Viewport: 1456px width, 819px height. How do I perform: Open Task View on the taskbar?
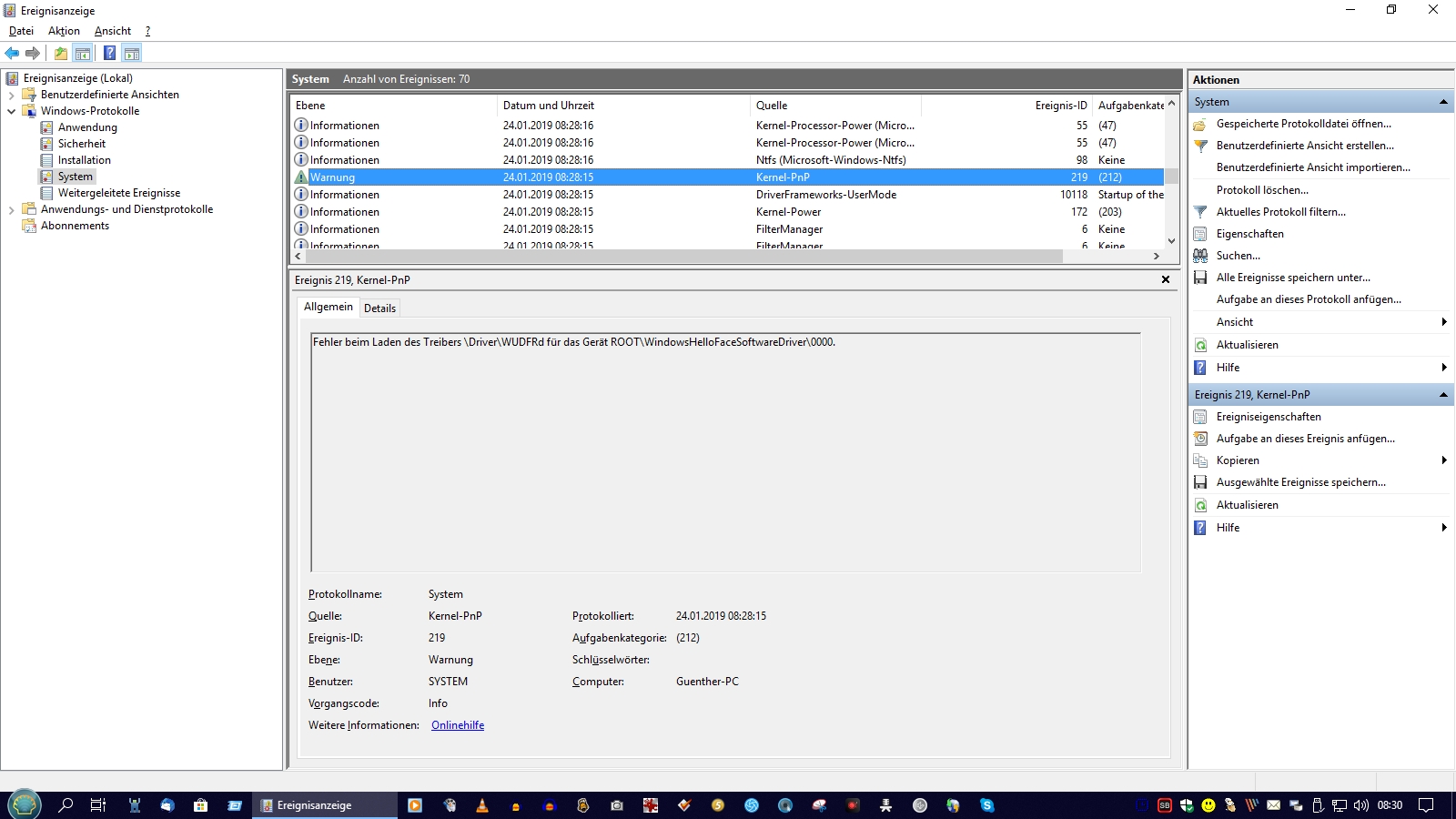[x=98, y=805]
